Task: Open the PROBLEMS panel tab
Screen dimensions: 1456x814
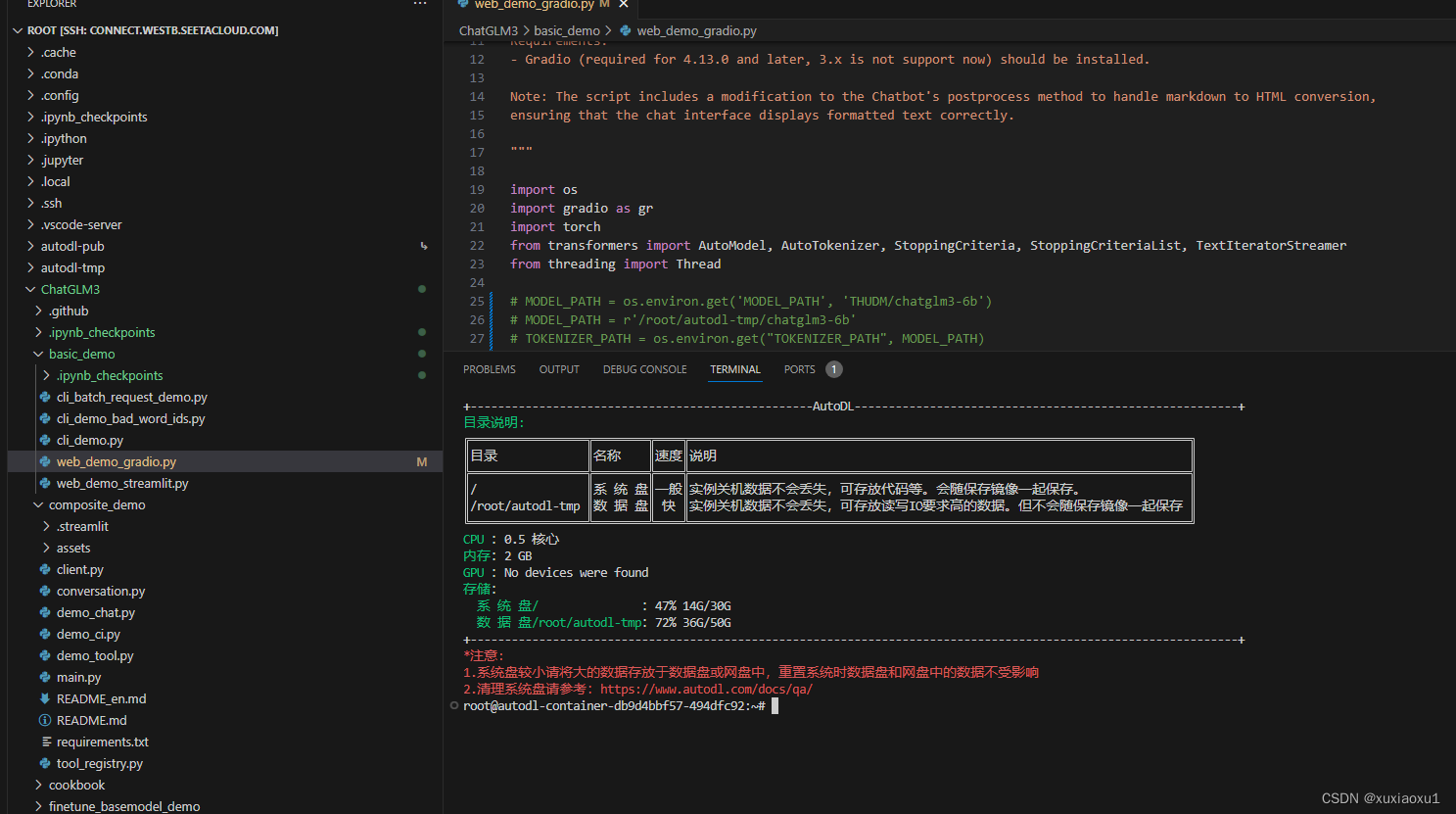Action: click(490, 369)
